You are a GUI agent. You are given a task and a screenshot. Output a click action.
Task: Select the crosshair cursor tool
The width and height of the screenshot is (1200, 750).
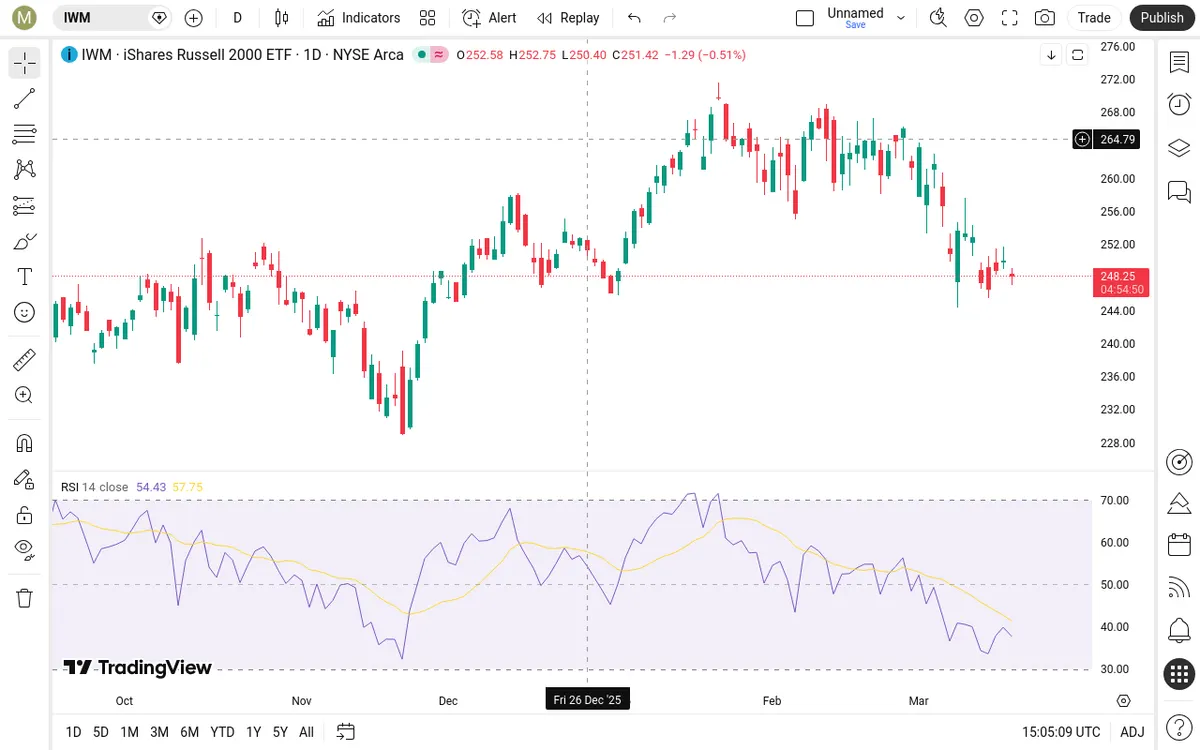[x=25, y=64]
